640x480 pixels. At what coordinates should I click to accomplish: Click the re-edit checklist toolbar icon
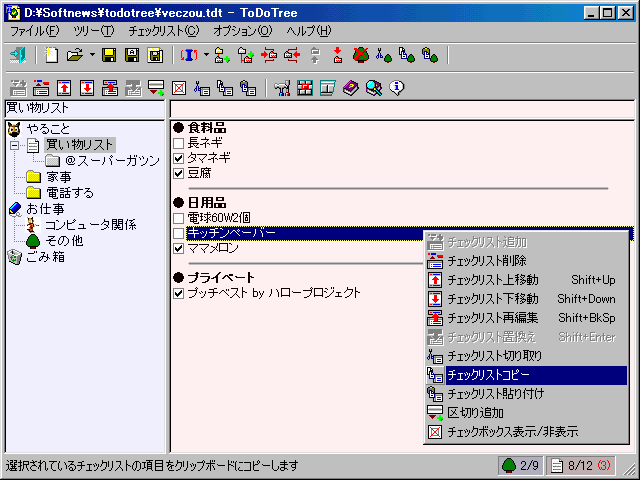click(110, 88)
